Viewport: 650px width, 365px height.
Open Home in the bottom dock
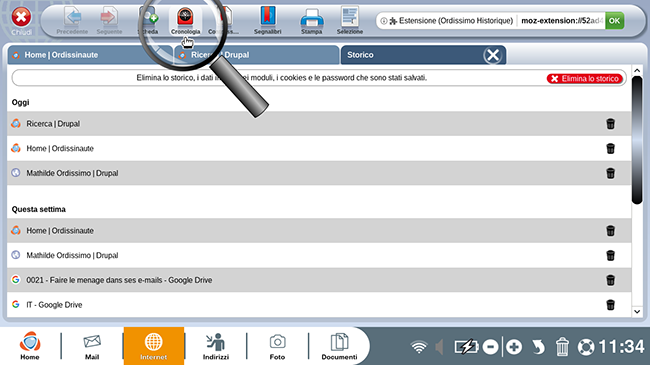30,346
